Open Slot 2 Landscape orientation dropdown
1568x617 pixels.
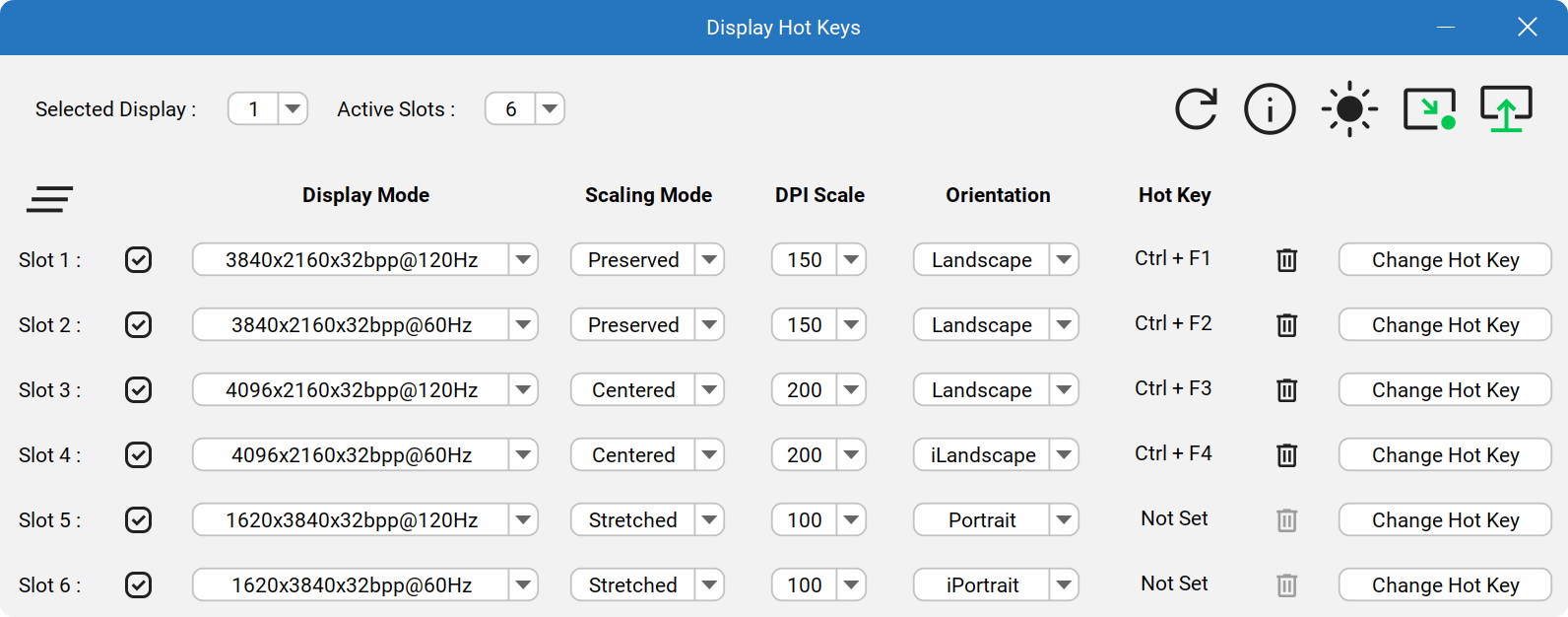(x=996, y=325)
